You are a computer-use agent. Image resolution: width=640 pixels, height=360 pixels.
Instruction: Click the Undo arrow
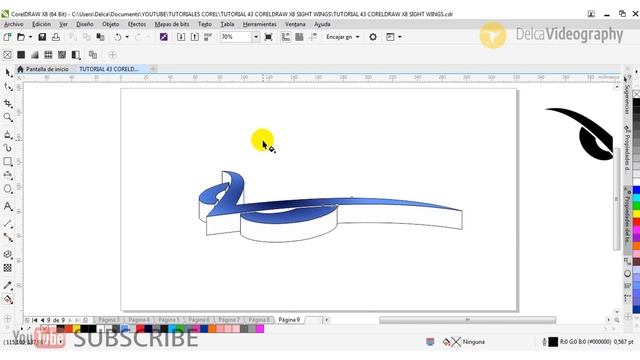tap(118, 37)
